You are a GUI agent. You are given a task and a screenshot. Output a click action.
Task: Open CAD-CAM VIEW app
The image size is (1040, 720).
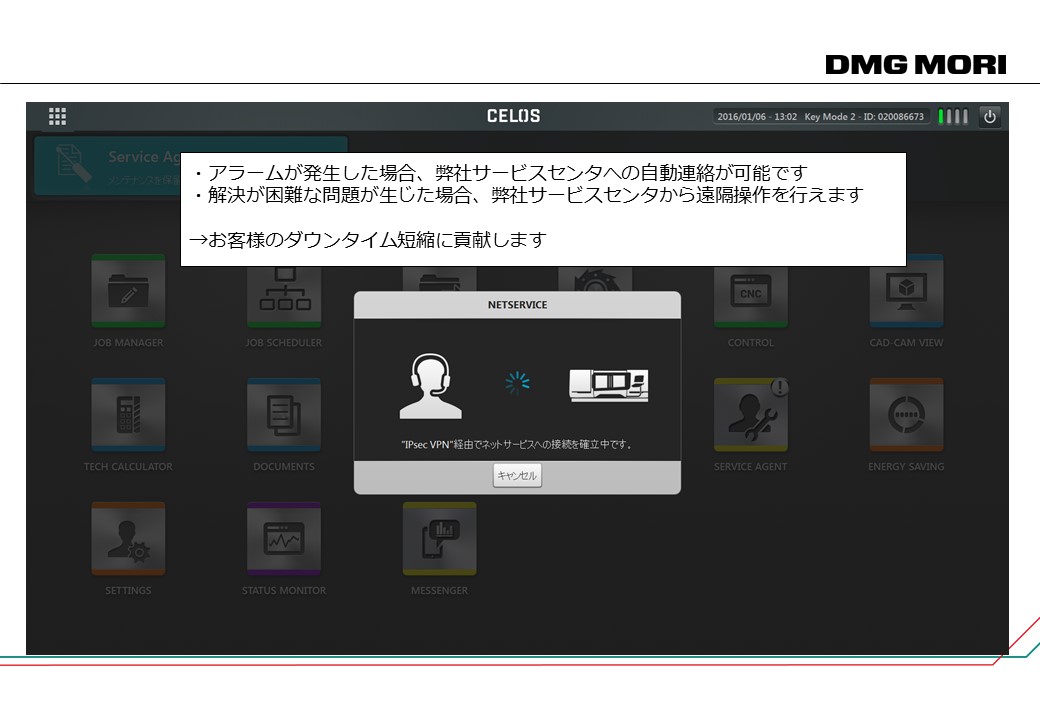click(906, 291)
